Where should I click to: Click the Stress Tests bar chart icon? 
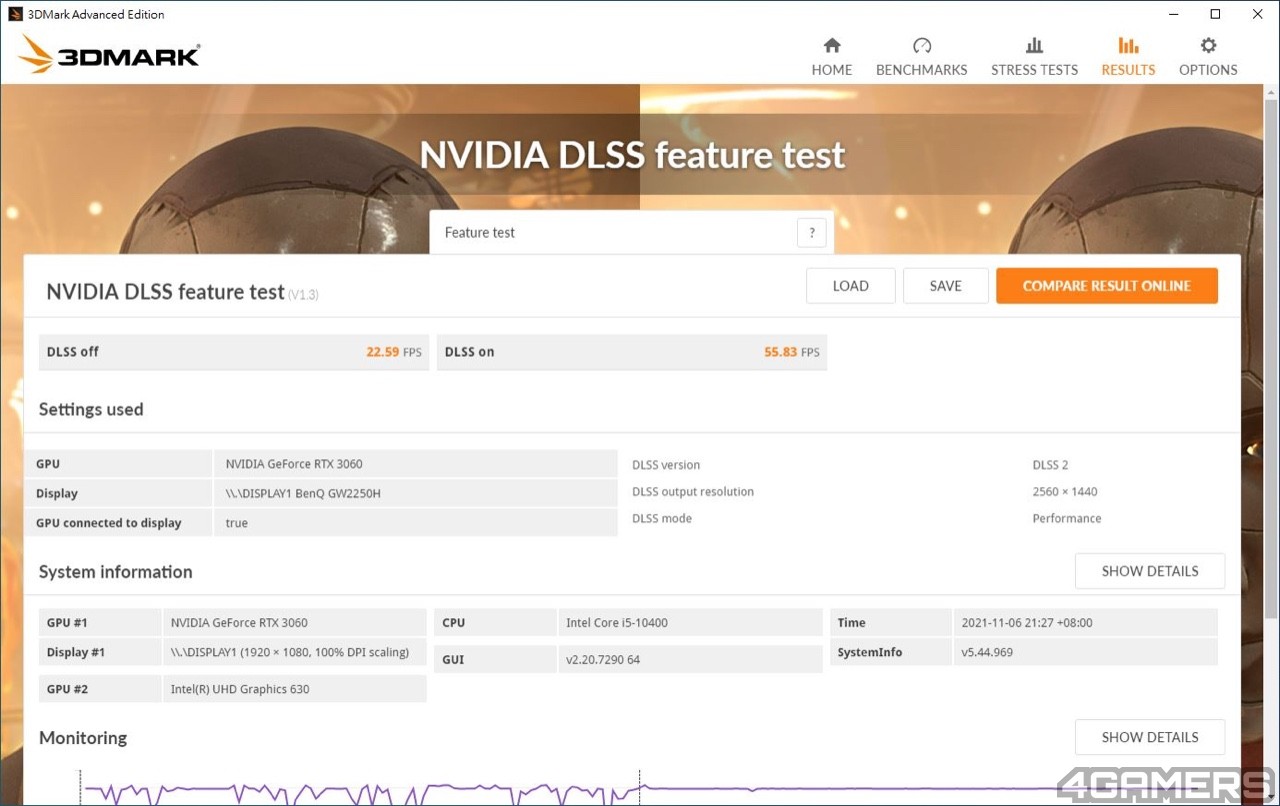click(1034, 46)
